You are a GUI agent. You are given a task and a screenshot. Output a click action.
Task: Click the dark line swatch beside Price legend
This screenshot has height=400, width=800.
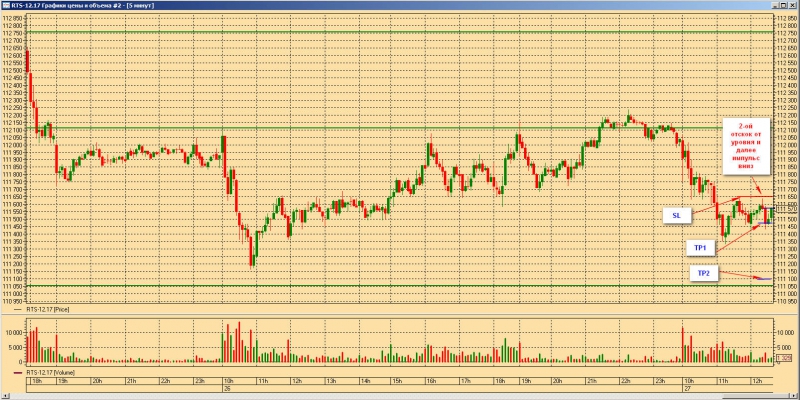18,309
